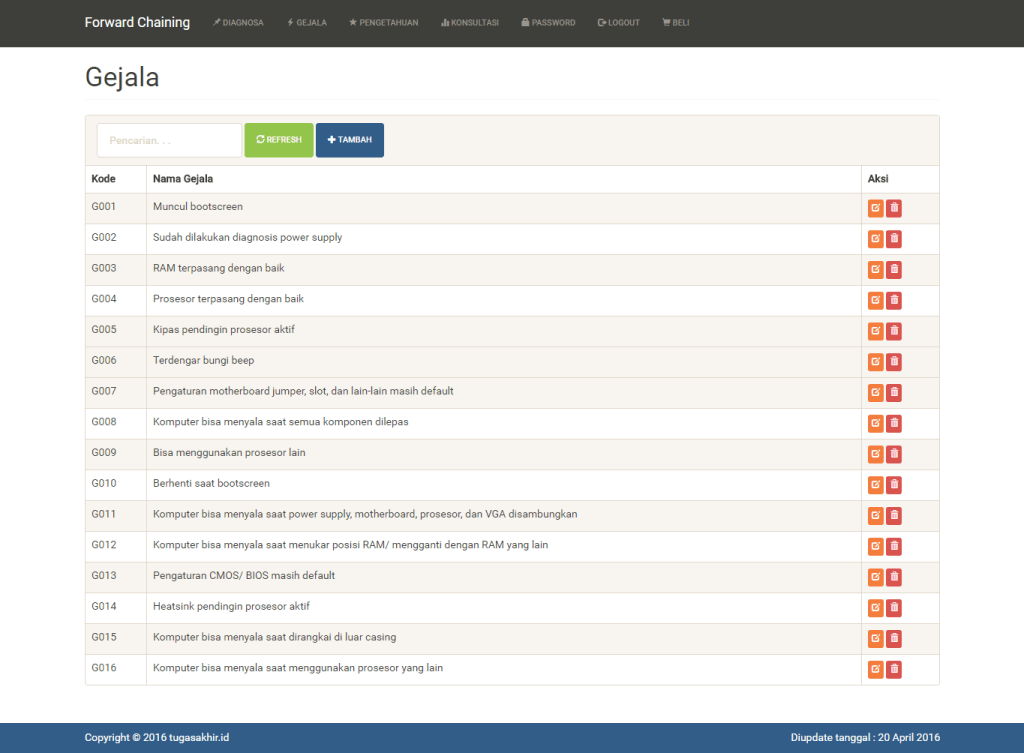Click the Forward Chaining brand link
1024x753 pixels.
coord(137,22)
